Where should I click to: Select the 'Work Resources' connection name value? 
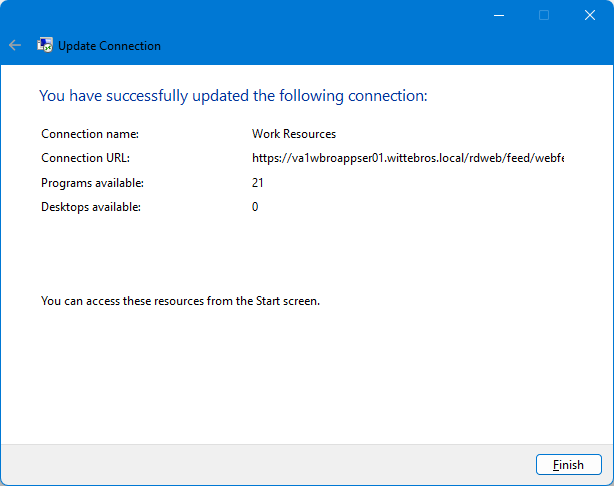pos(294,134)
